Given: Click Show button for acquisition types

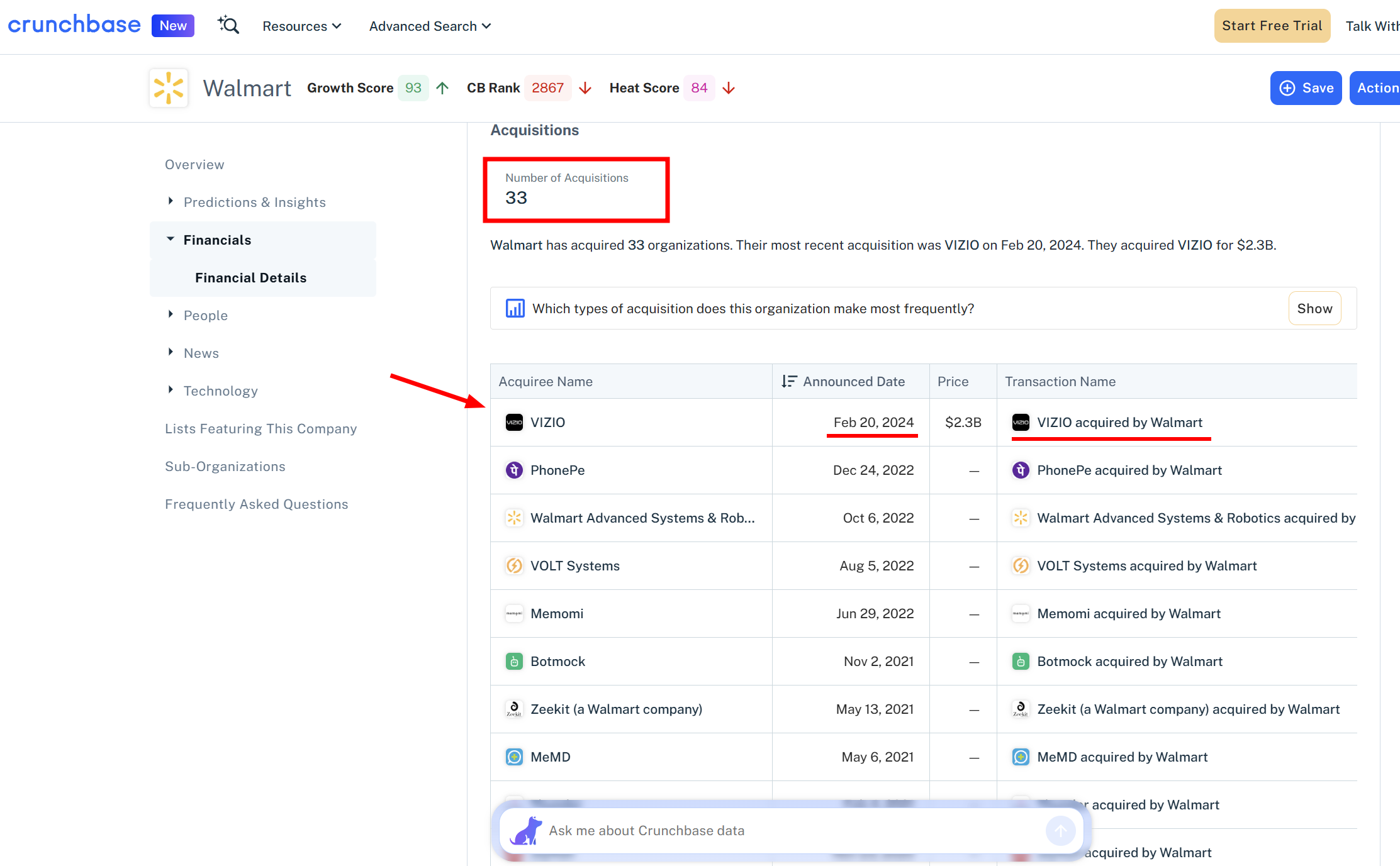Looking at the screenshot, I should [1314, 309].
